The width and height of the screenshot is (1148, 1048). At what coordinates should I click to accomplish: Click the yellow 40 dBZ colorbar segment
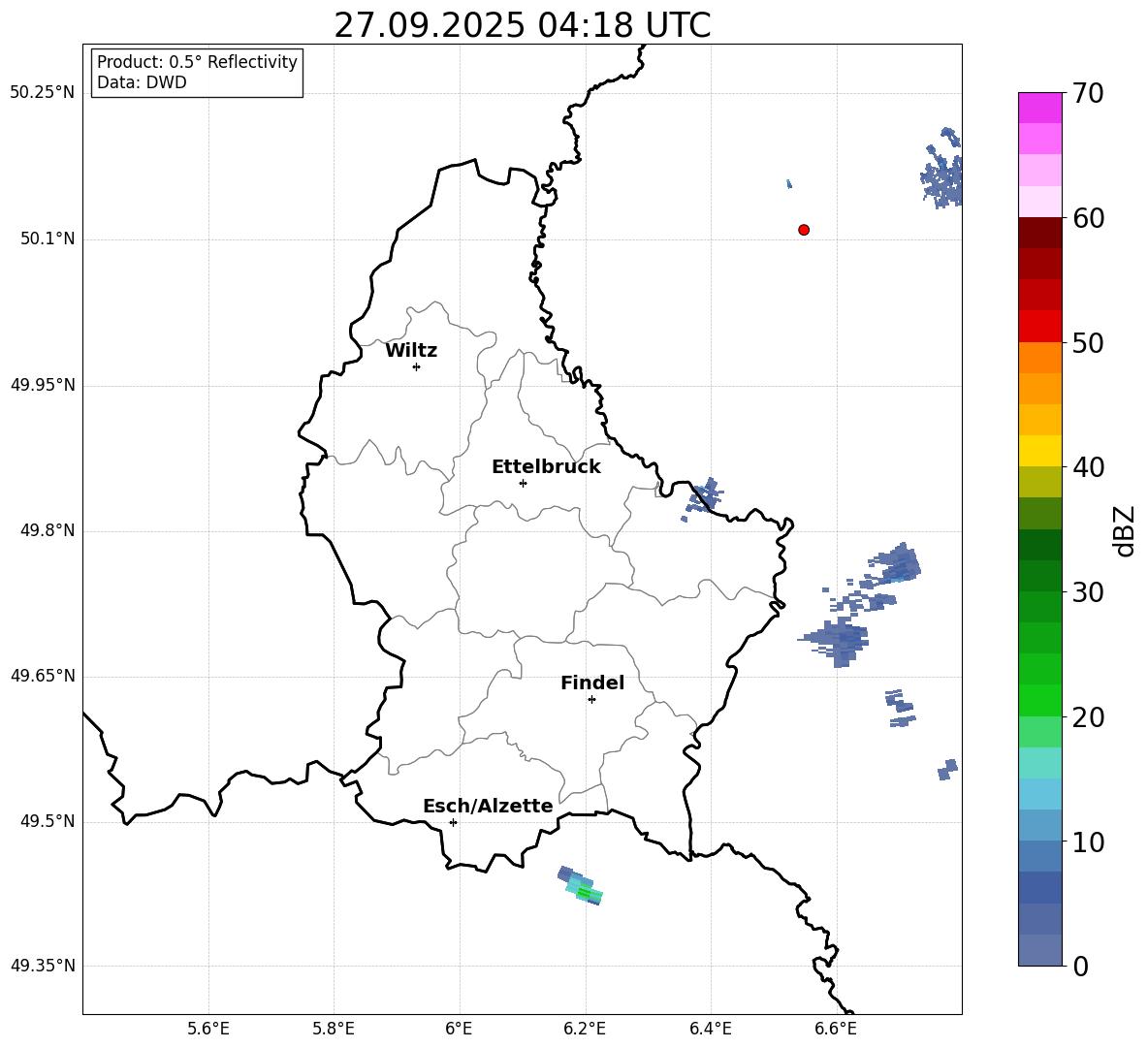tap(1039, 451)
